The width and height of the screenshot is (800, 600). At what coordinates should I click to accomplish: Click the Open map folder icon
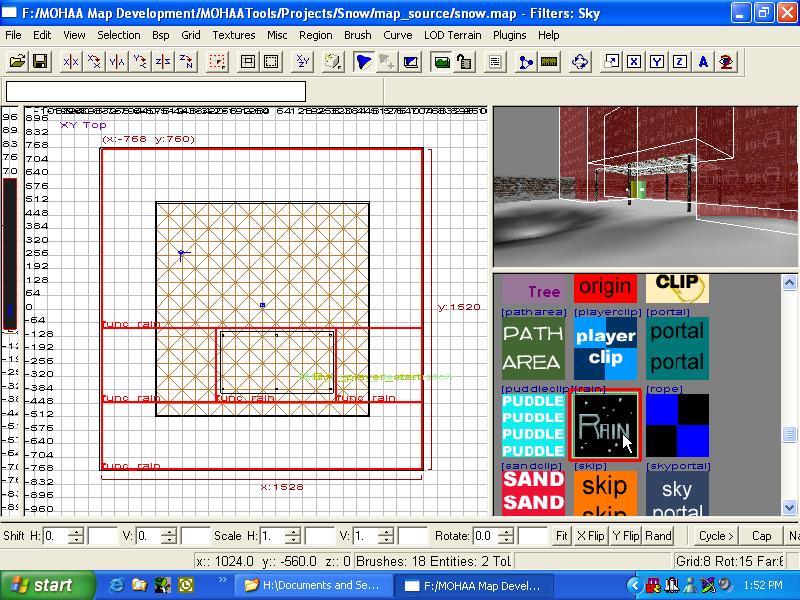[18, 62]
